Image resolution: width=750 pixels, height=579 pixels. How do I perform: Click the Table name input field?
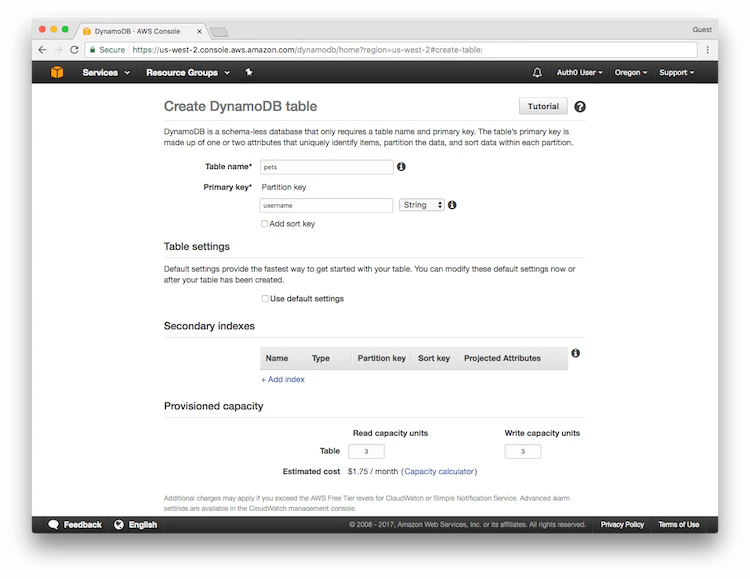click(x=327, y=167)
